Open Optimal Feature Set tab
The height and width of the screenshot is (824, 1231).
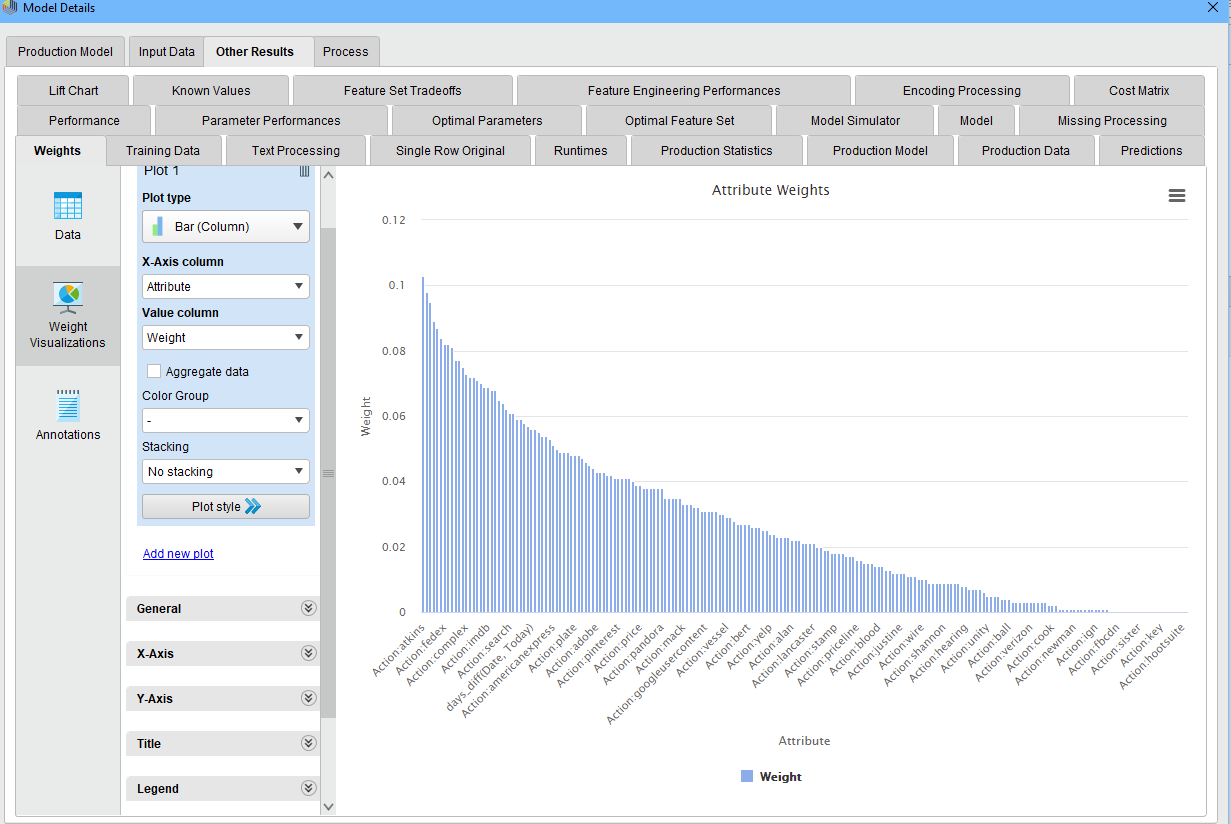click(x=680, y=121)
